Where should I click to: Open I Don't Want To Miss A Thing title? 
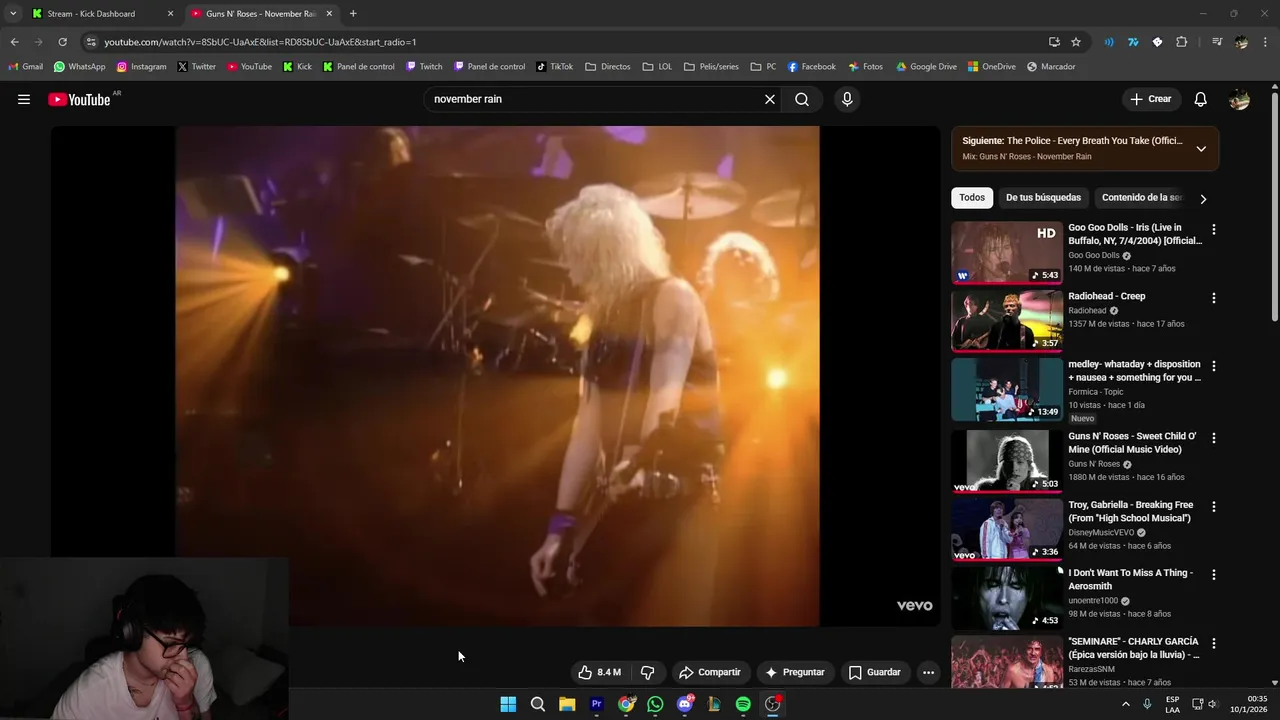(1131, 579)
